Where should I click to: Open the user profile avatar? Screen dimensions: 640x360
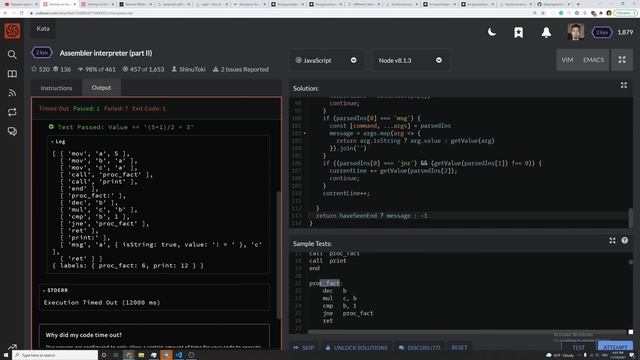point(576,32)
